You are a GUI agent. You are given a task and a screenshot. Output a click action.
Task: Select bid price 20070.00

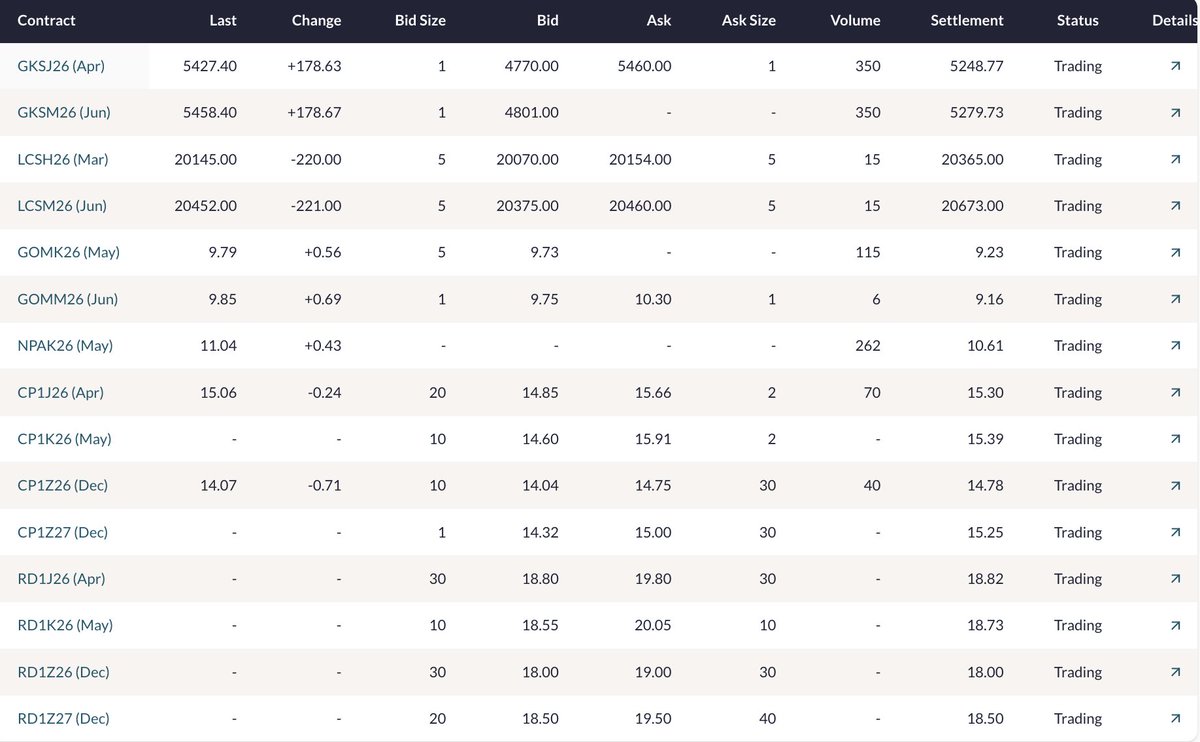(527, 159)
